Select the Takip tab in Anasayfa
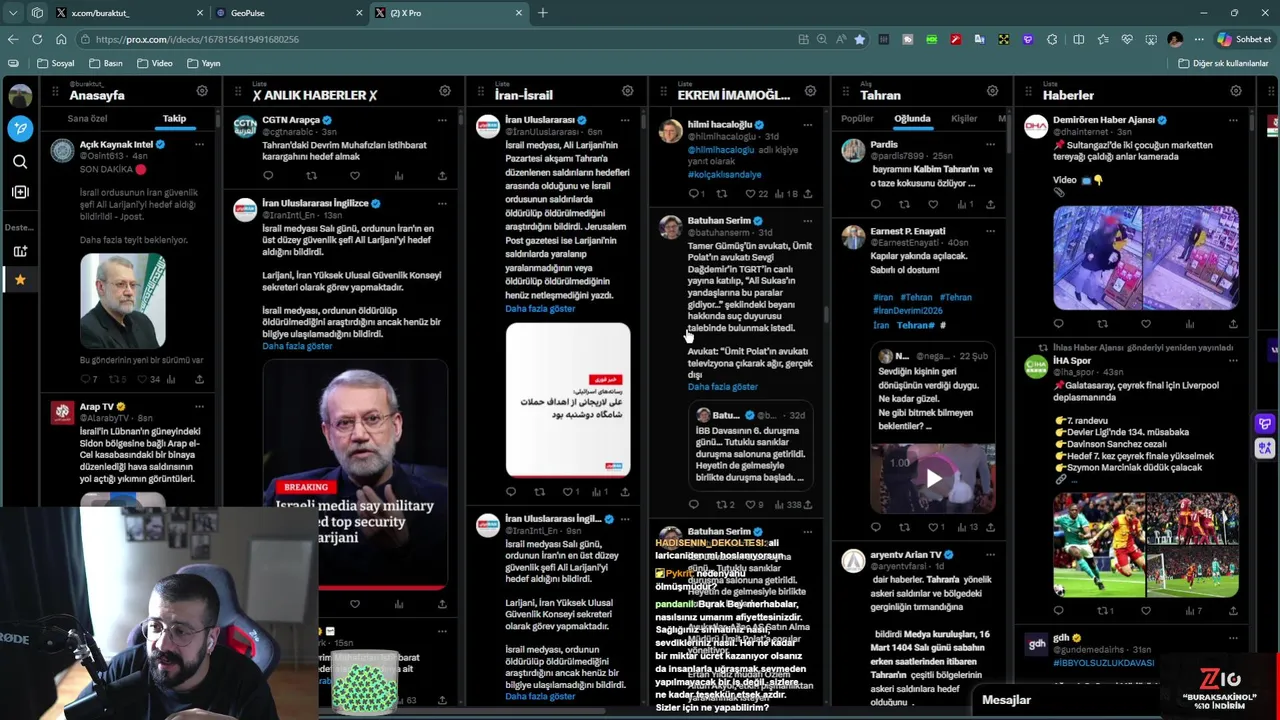The width and height of the screenshot is (1280, 720). pos(174,118)
